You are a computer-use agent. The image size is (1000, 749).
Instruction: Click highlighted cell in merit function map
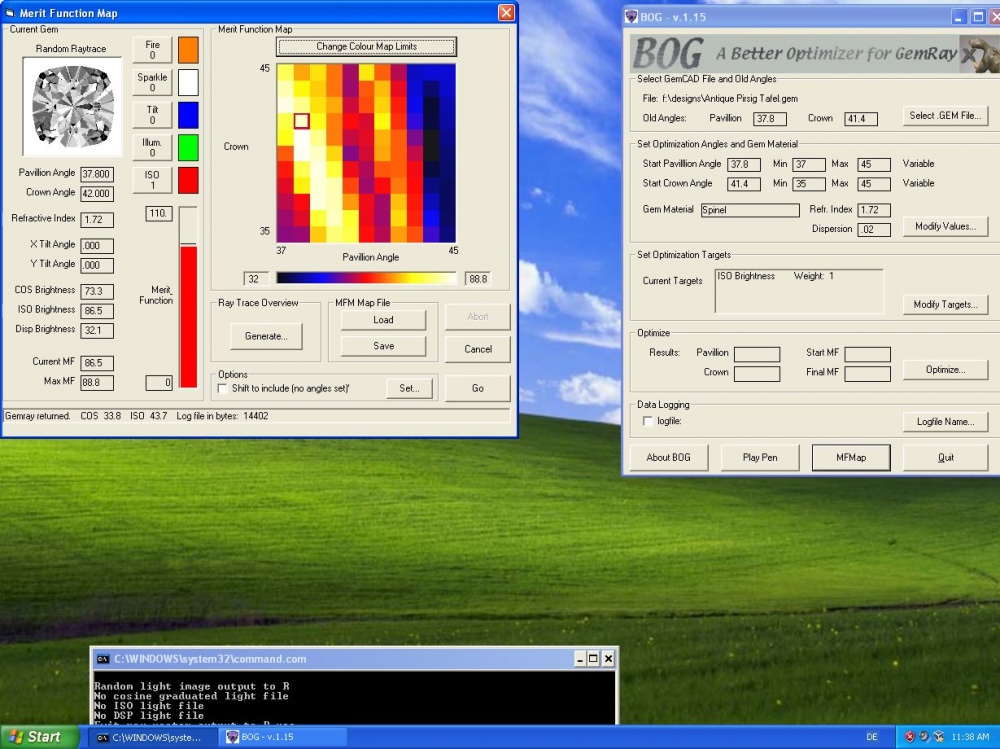302,121
